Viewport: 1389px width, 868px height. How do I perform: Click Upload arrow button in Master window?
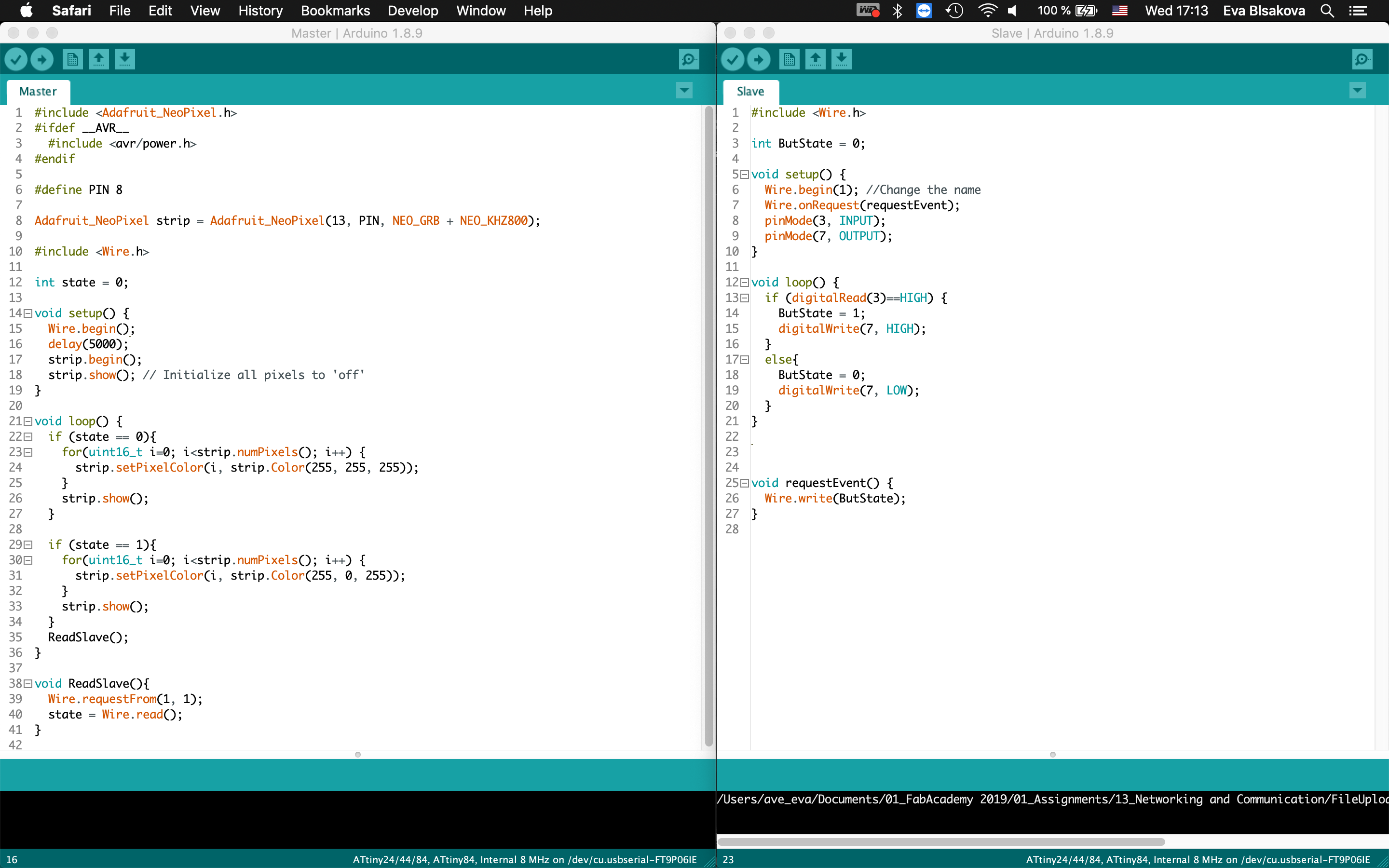coord(42,59)
